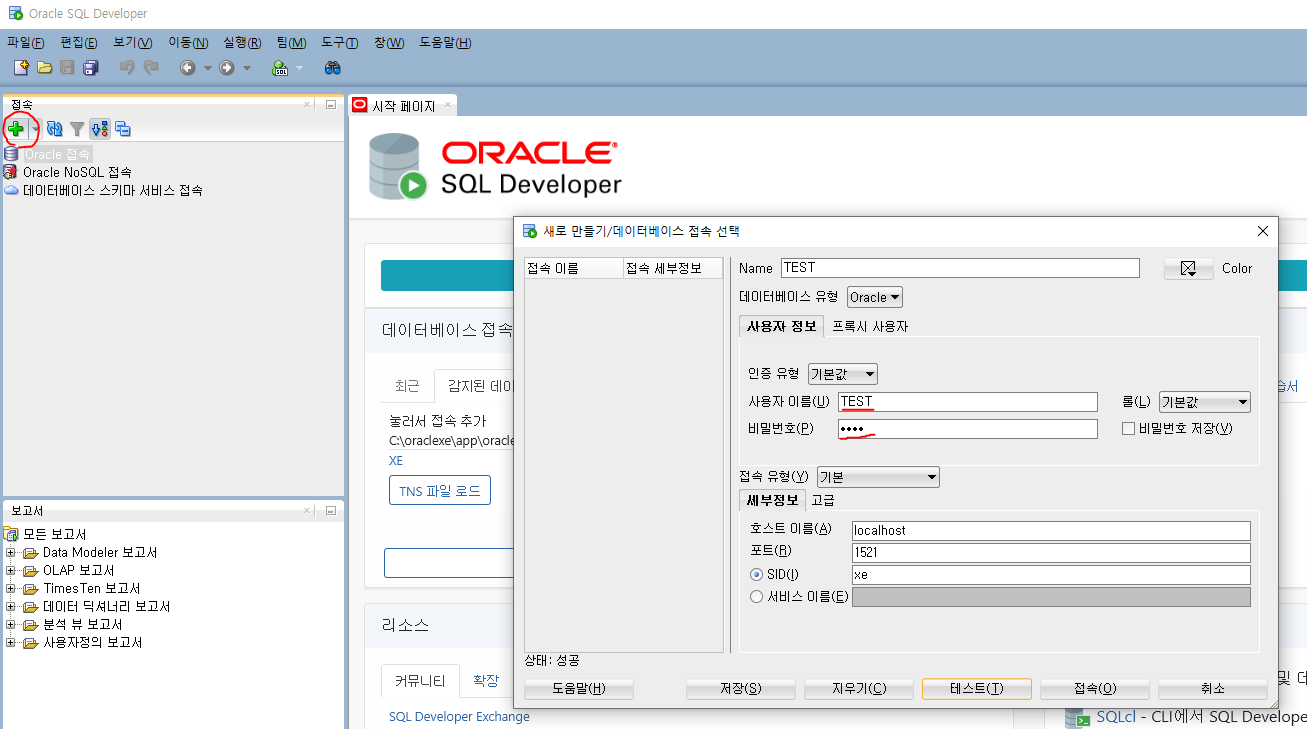Click the SQLcl terminal icon

pos(1077,717)
